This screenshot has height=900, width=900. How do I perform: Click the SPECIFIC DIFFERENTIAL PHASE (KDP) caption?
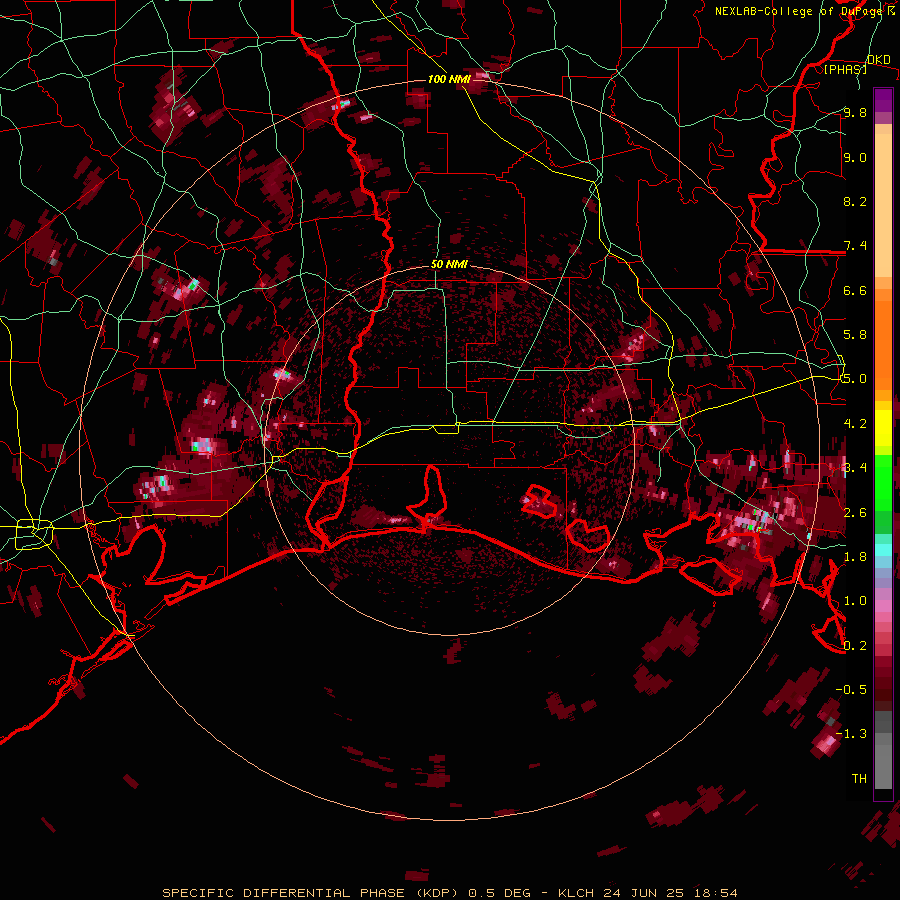311,893
